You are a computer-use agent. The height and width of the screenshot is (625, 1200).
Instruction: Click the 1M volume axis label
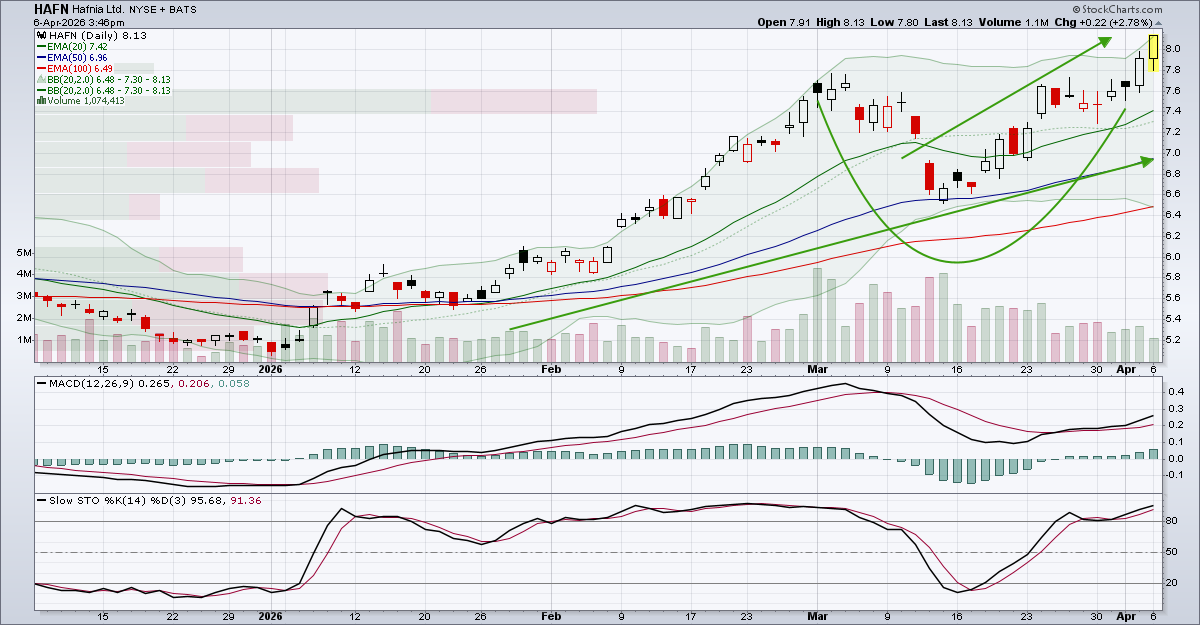click(23, 340)
